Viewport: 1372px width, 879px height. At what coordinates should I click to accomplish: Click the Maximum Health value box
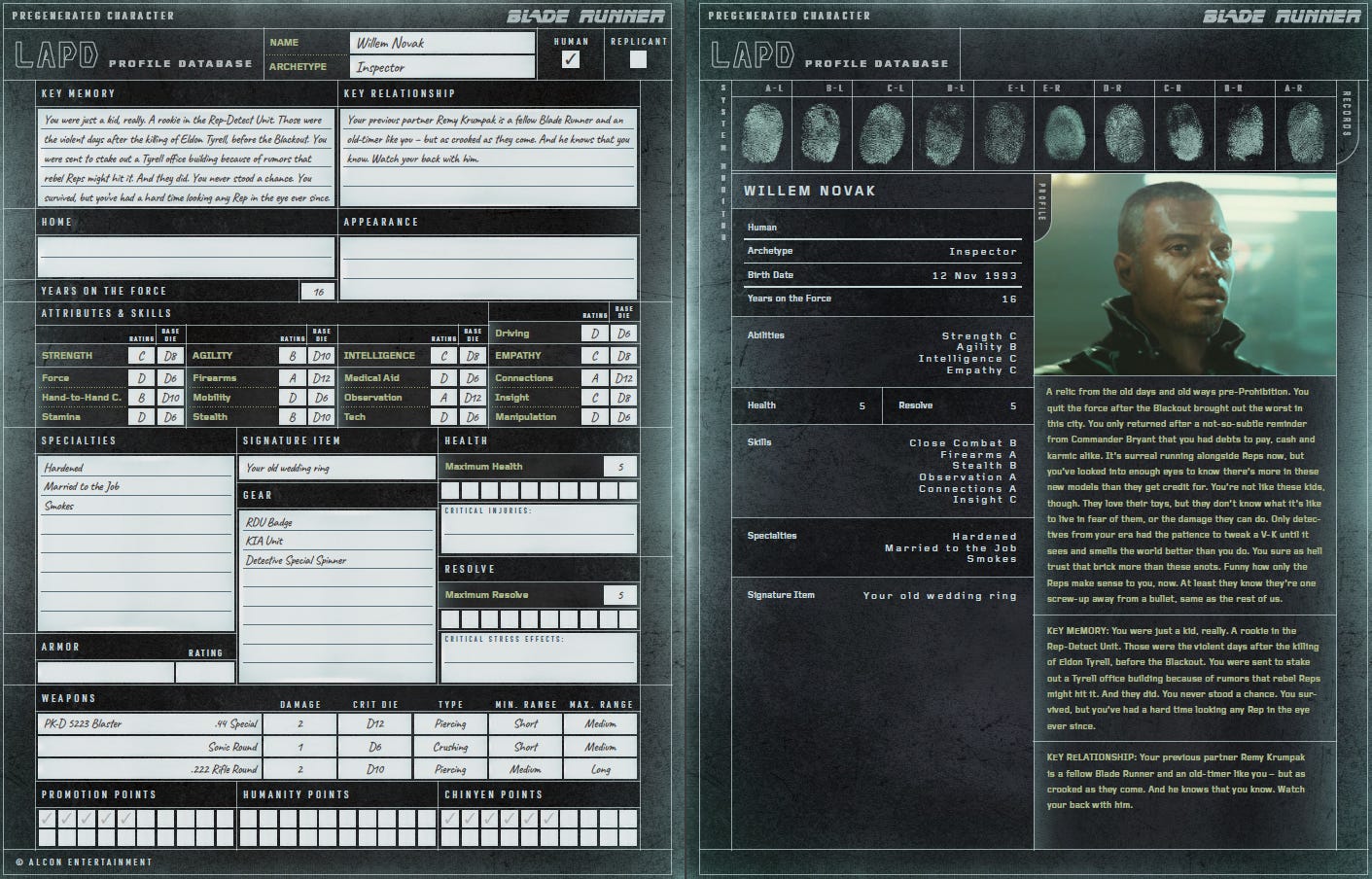coord(620,467)
